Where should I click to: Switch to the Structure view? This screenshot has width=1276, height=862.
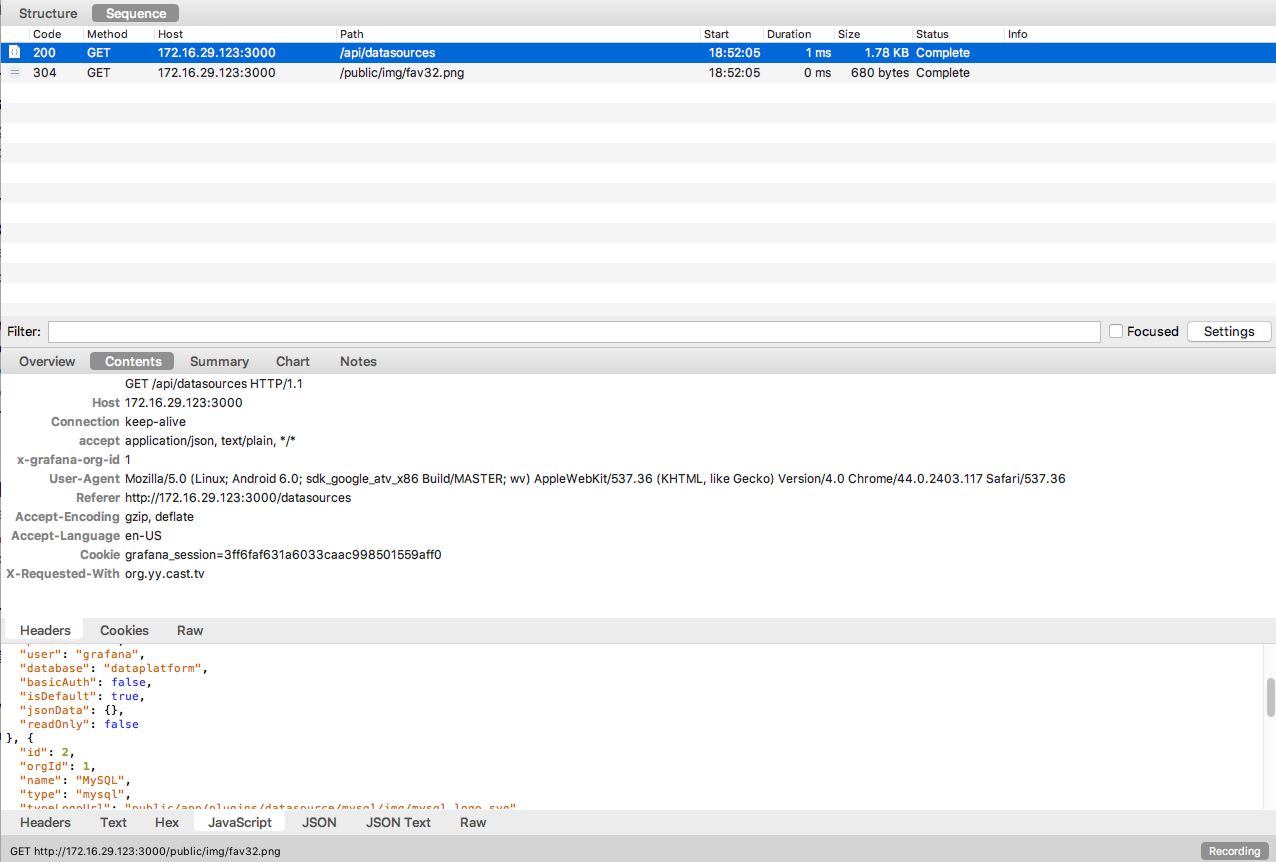click(x=47, y=12)
